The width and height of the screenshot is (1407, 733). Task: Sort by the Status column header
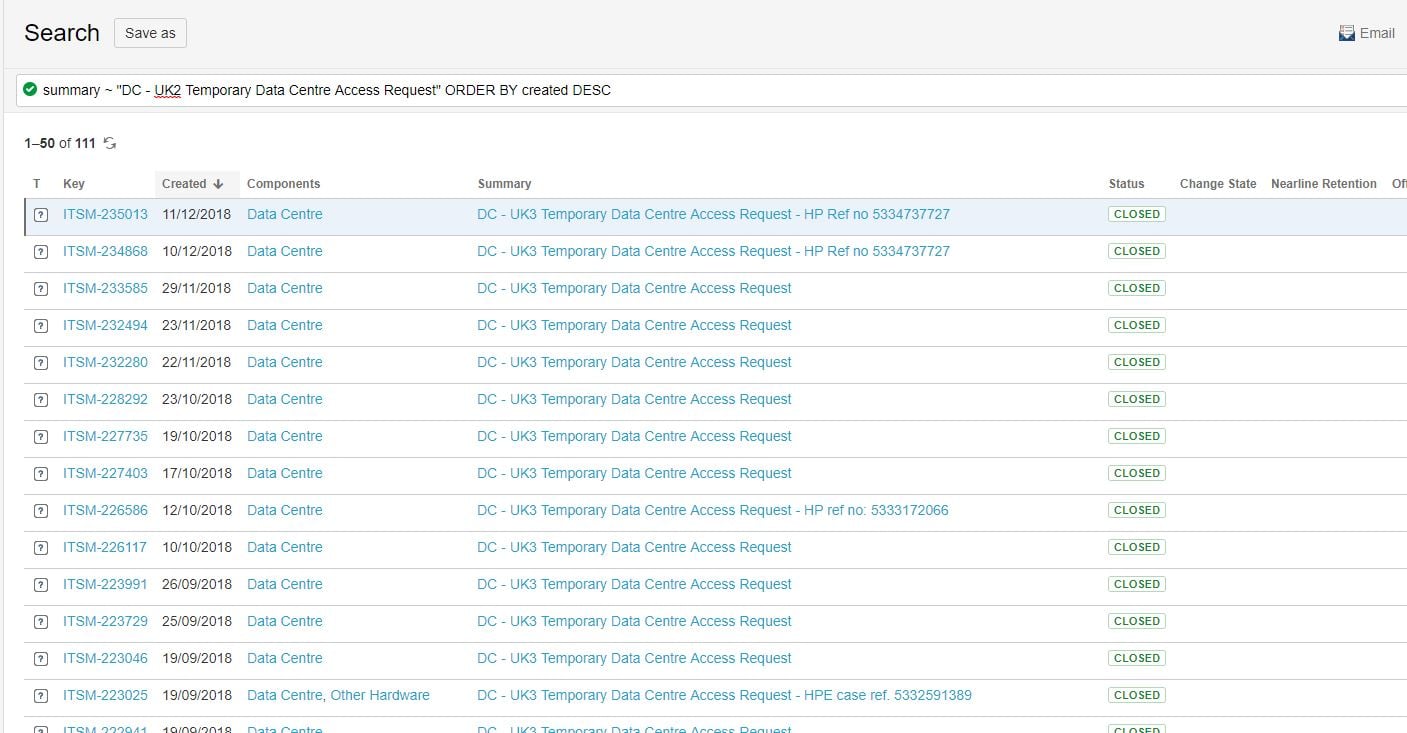click(1126, 184)
